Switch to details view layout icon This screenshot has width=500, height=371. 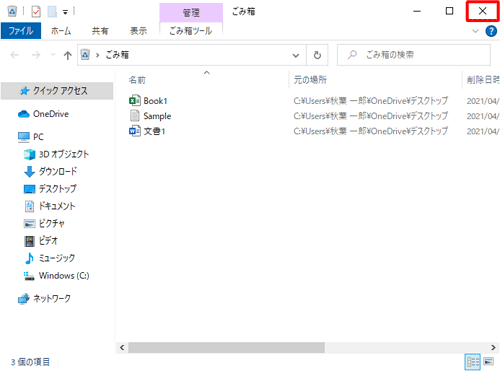click(x=473, y=362)
